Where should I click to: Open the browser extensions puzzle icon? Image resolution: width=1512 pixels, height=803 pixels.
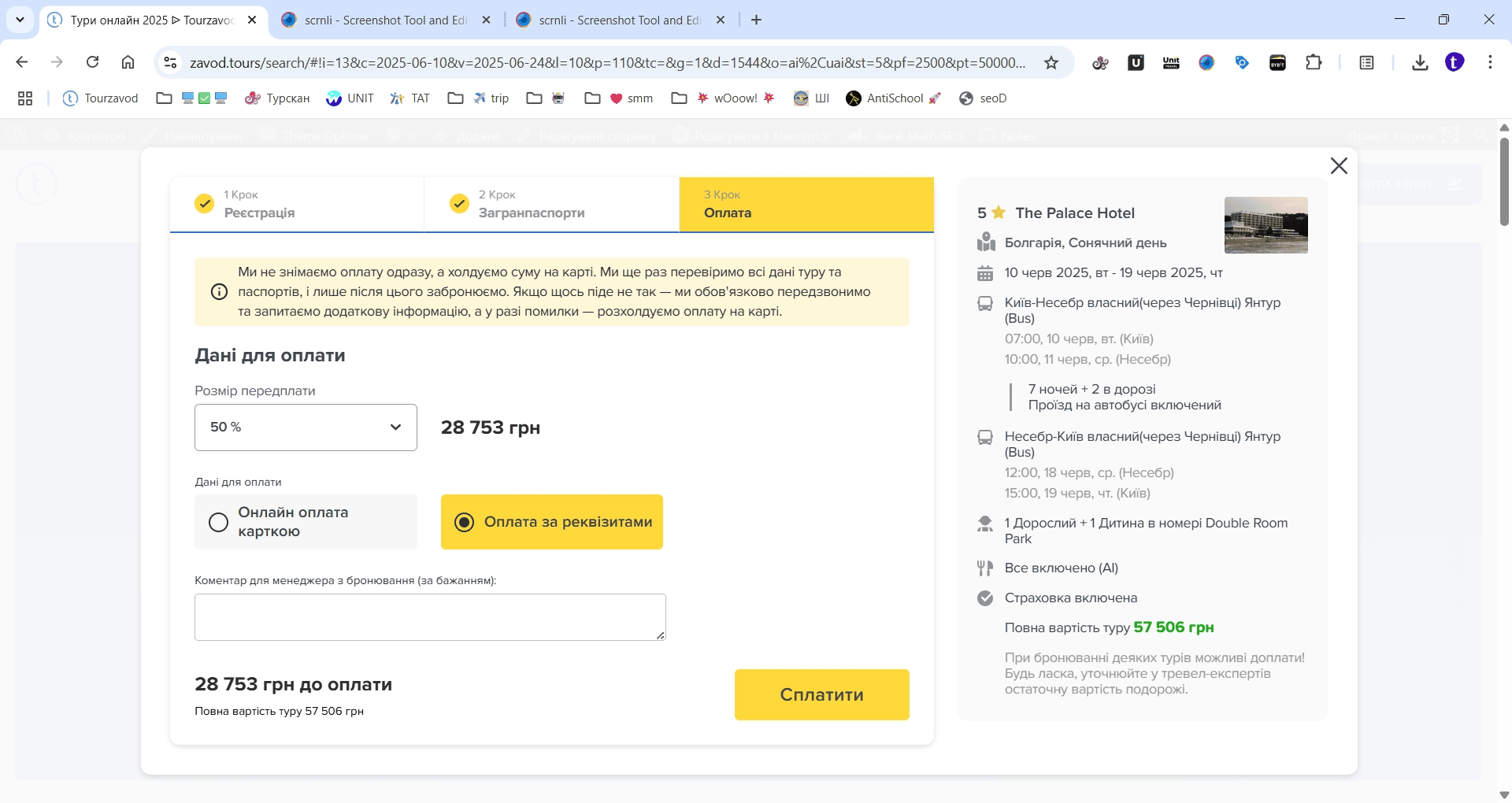click(x=1314, y=63)
